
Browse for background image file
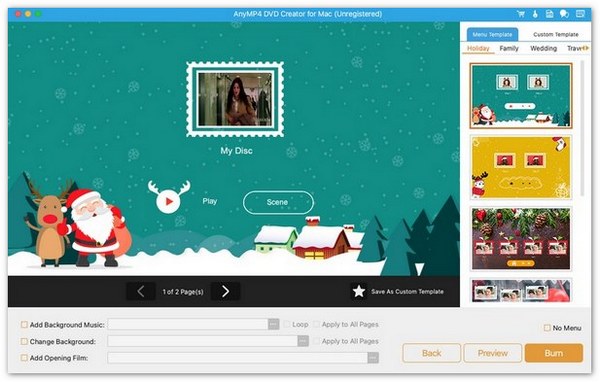[x=303, y=341]
